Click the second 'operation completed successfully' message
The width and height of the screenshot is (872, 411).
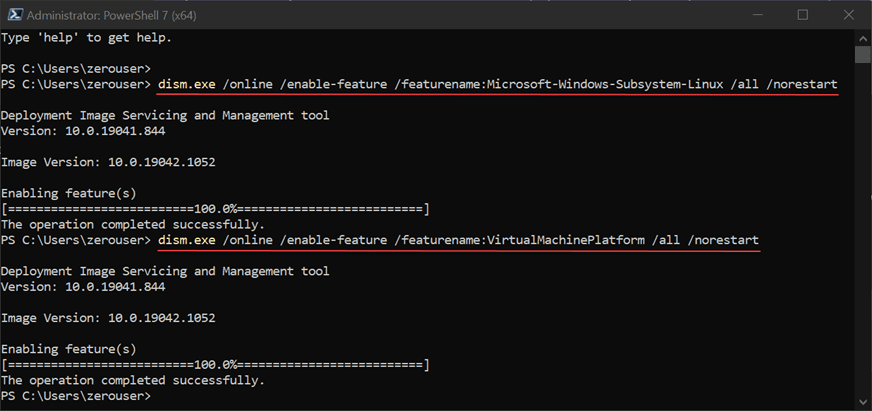(132, 381)
